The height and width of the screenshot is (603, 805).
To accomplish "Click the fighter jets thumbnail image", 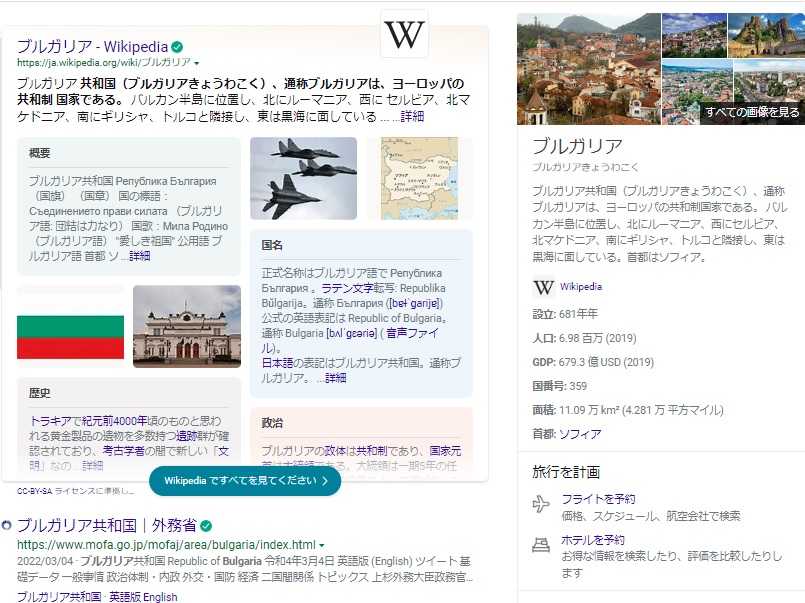I will pyautogui.click(x=303, y=179).
